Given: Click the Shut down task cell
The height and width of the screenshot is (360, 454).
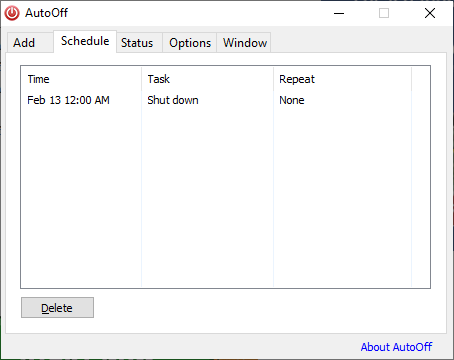Looking at the screenshot, I should (x=173, y=100).
